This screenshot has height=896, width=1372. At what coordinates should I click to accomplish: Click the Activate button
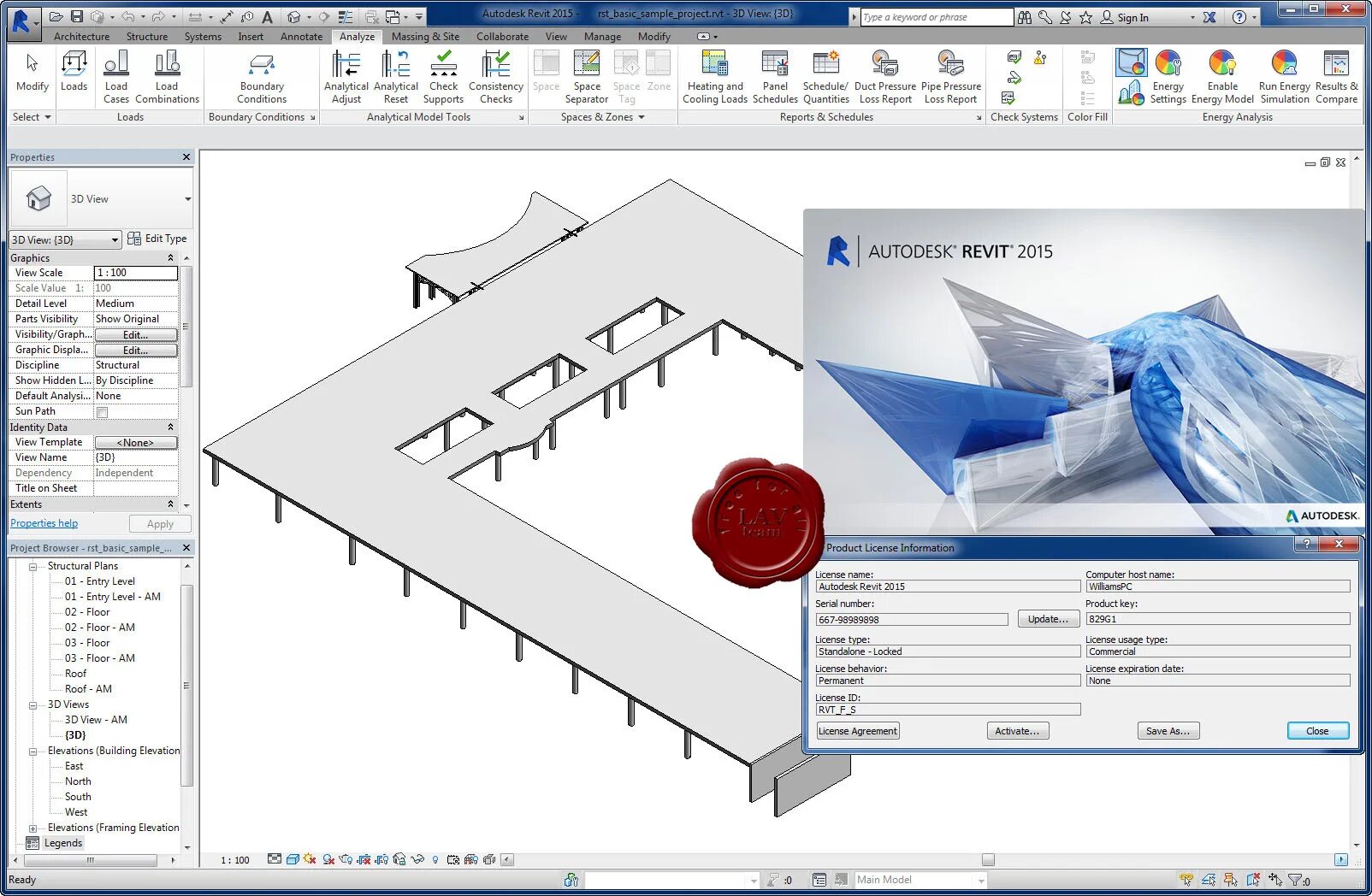[x=1018, y=731]
